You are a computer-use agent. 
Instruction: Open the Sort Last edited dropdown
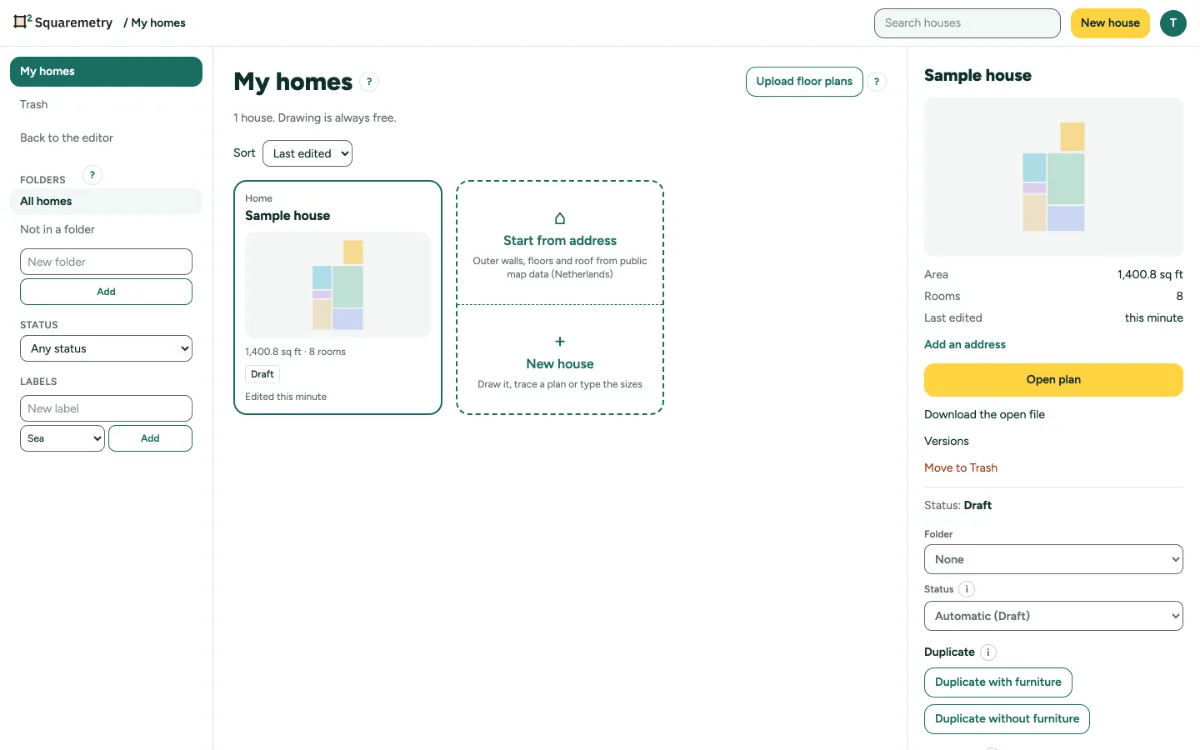[x=307, y=153]
